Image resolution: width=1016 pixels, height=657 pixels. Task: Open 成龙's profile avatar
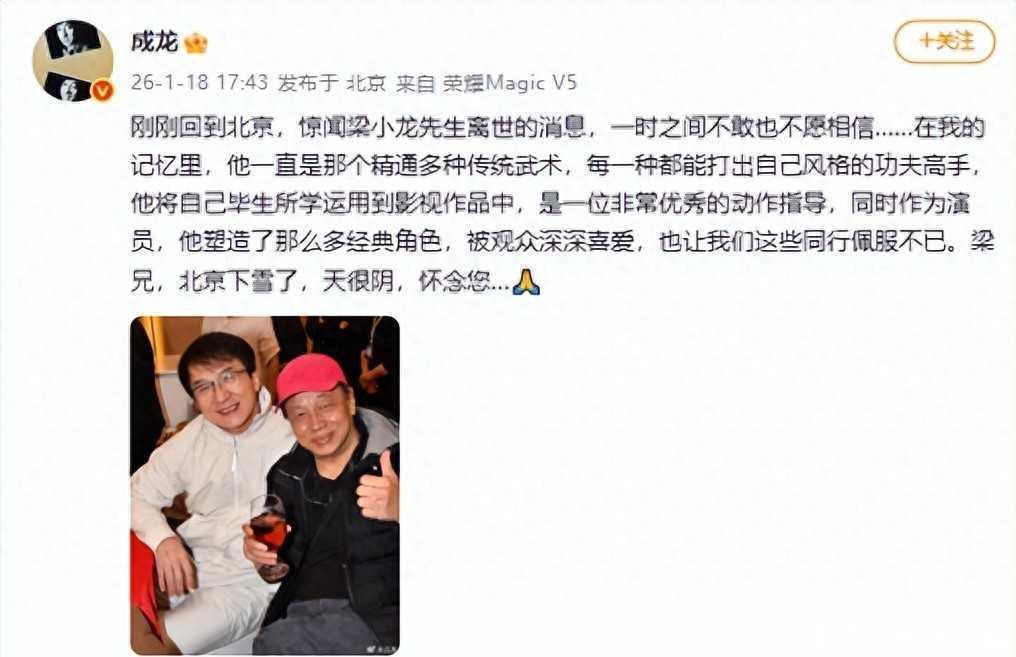coord(73,61)
